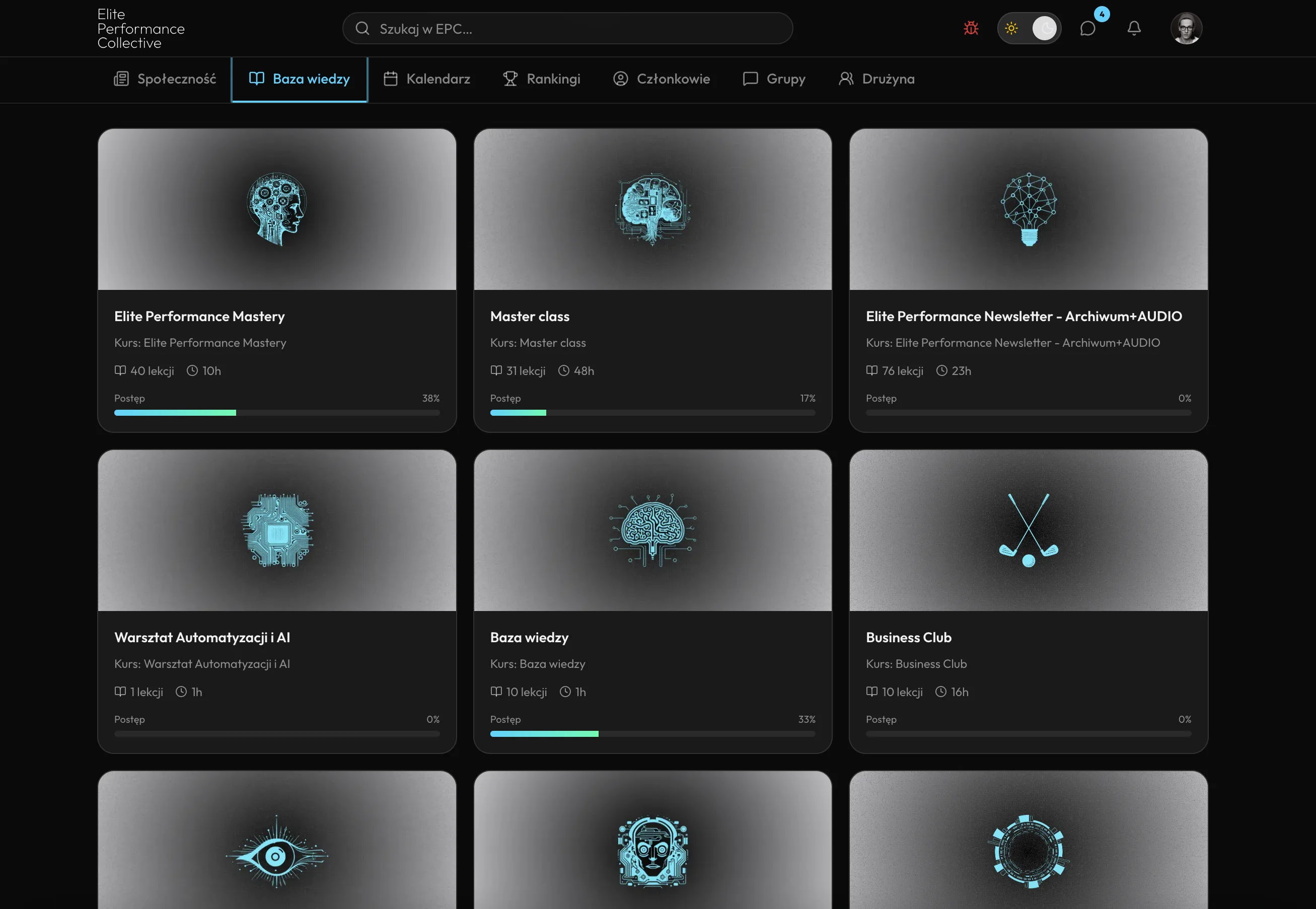The height and width of the screenshot is (909, 1316).
Task: Go to the Rankingi tab
Action: click(x=541, y=79)
